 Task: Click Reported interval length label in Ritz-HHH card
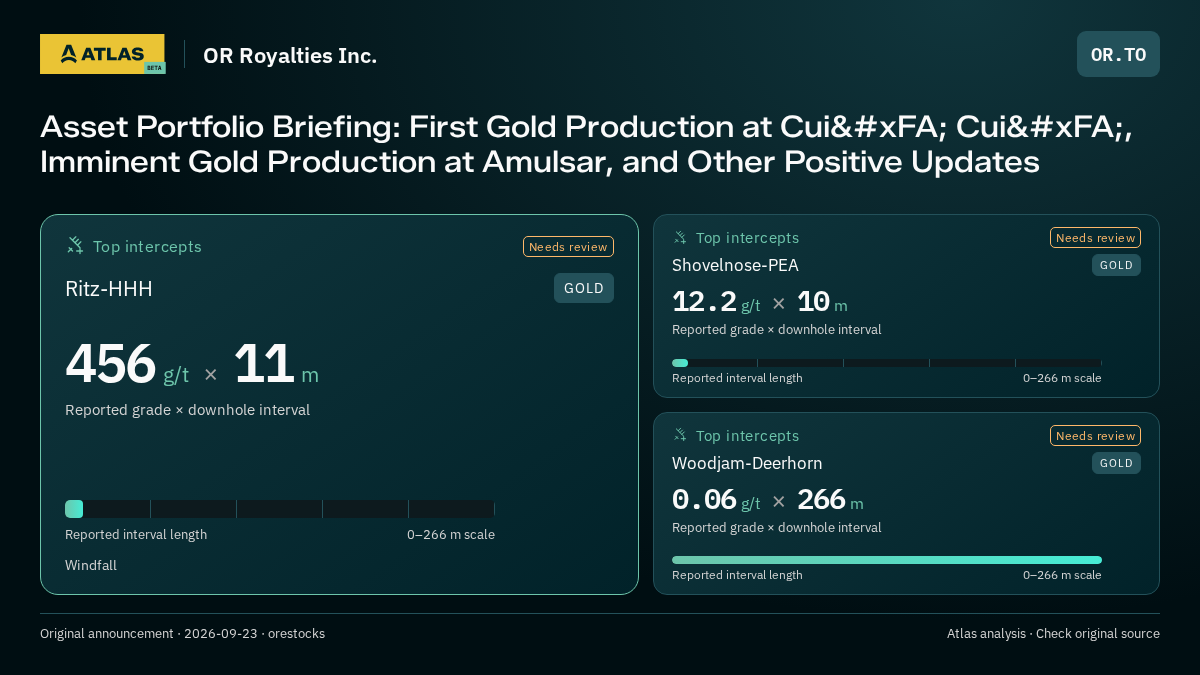[136, 535]
